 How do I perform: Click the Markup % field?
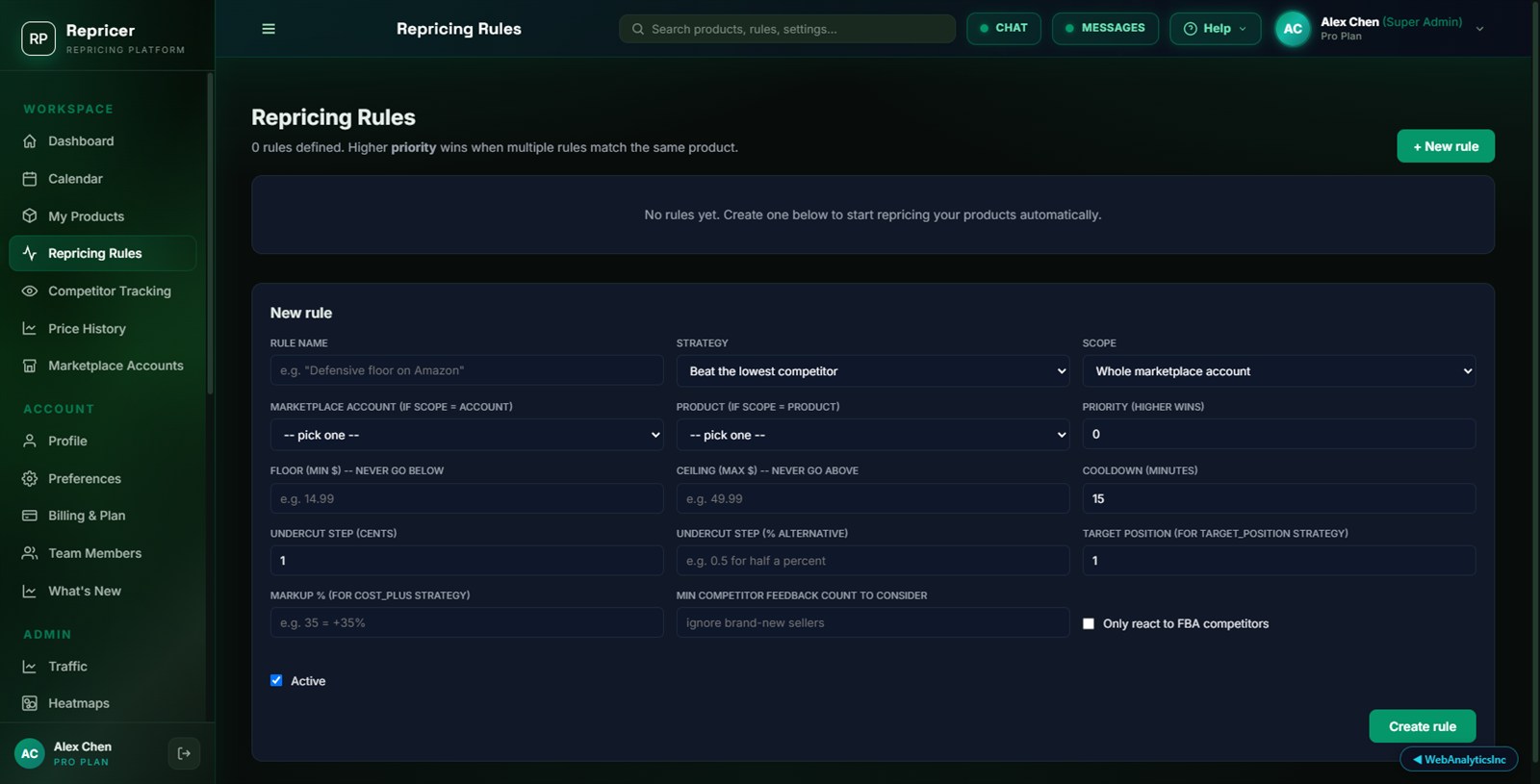point(467,622)
